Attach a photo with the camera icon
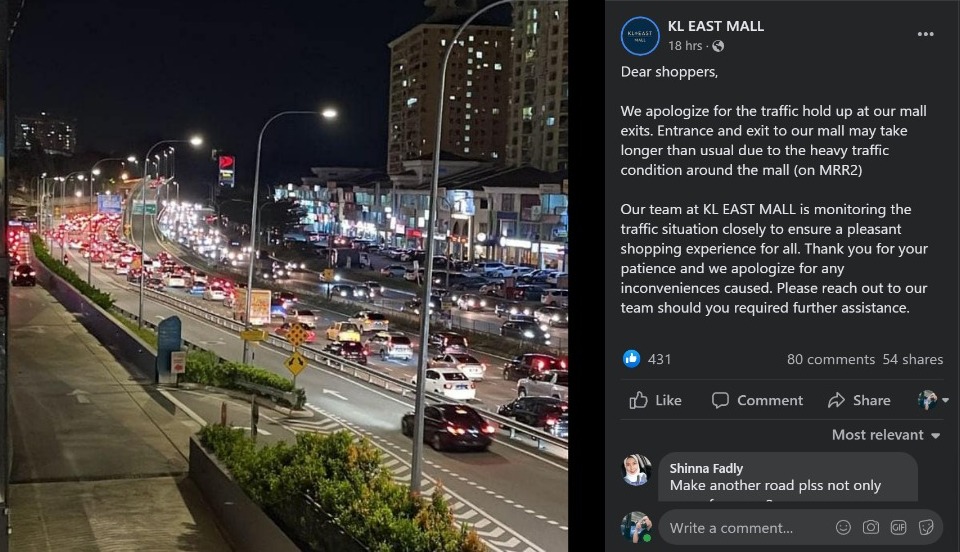Viewport: 960px width, 552px height. pos(871,528)
